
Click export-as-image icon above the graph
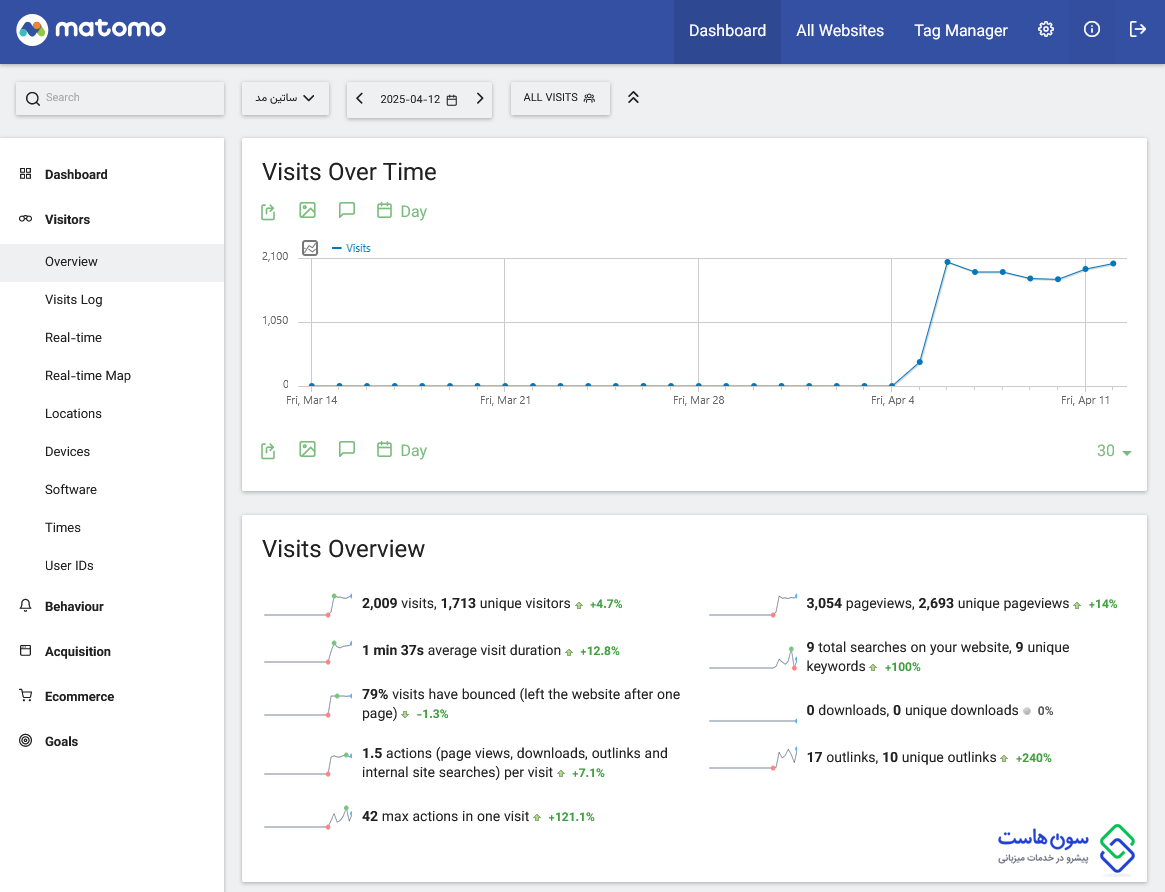click(x=308, y=211)
